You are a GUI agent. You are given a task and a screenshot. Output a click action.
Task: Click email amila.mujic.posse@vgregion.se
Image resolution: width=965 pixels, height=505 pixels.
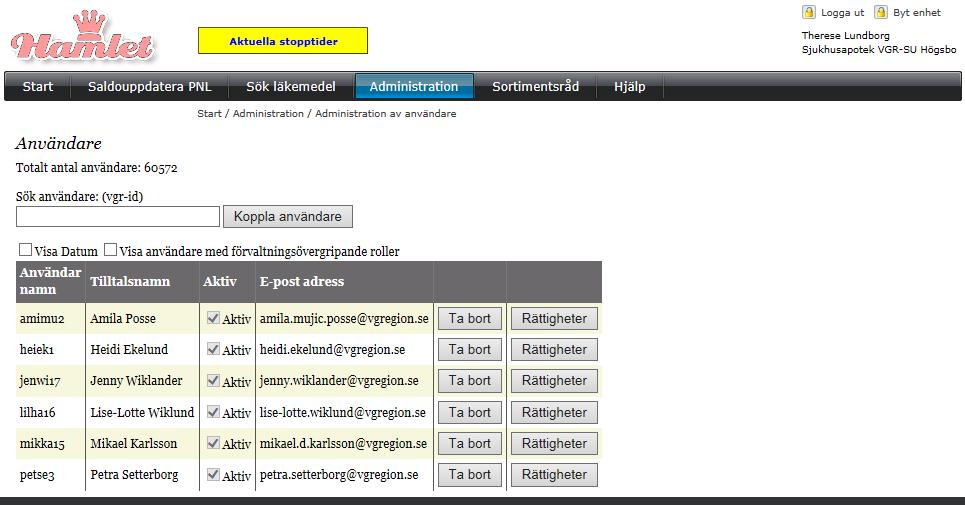[x=344, y=319]
